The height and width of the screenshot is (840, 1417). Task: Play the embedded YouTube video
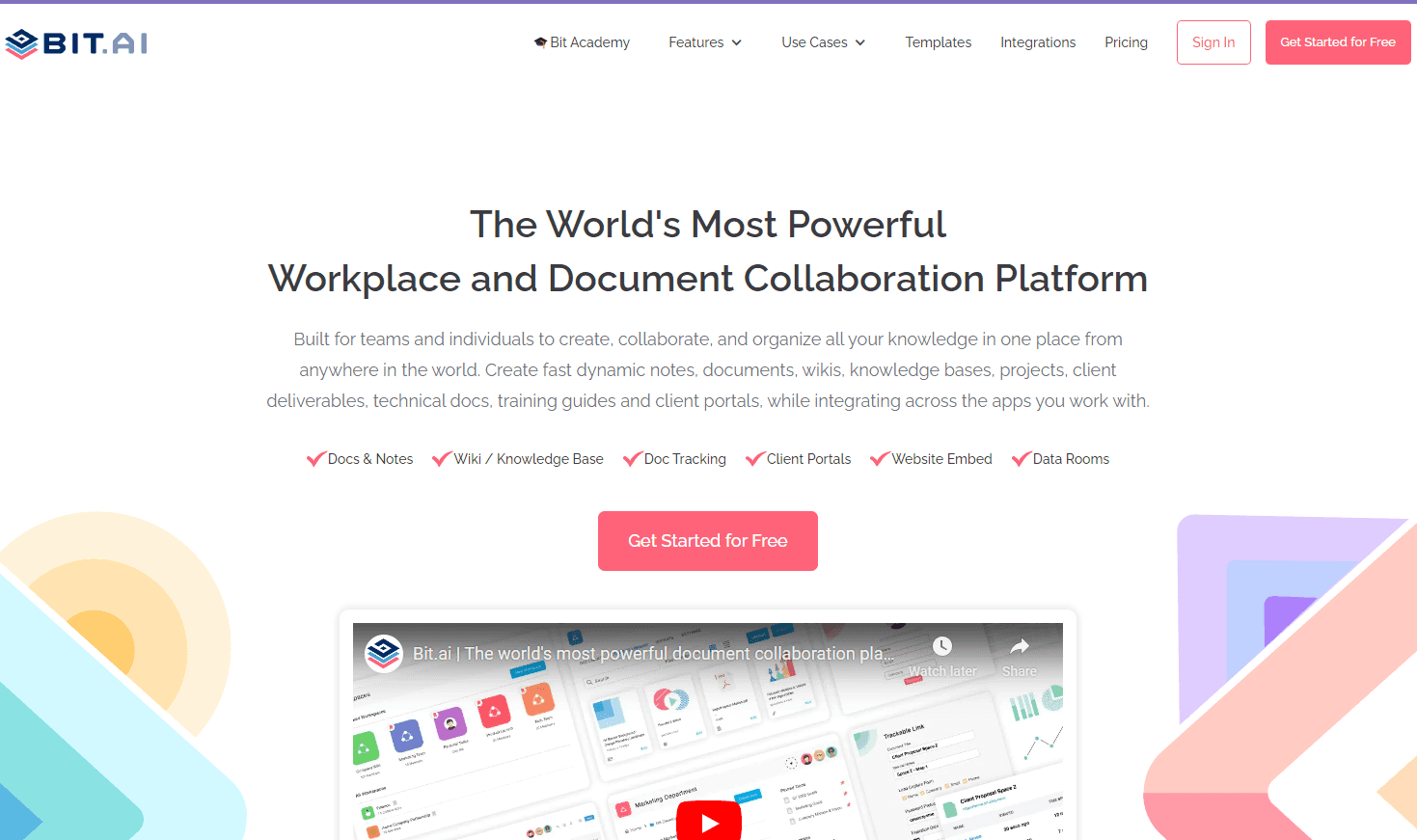pyautogui.click(x=709, y=823)
